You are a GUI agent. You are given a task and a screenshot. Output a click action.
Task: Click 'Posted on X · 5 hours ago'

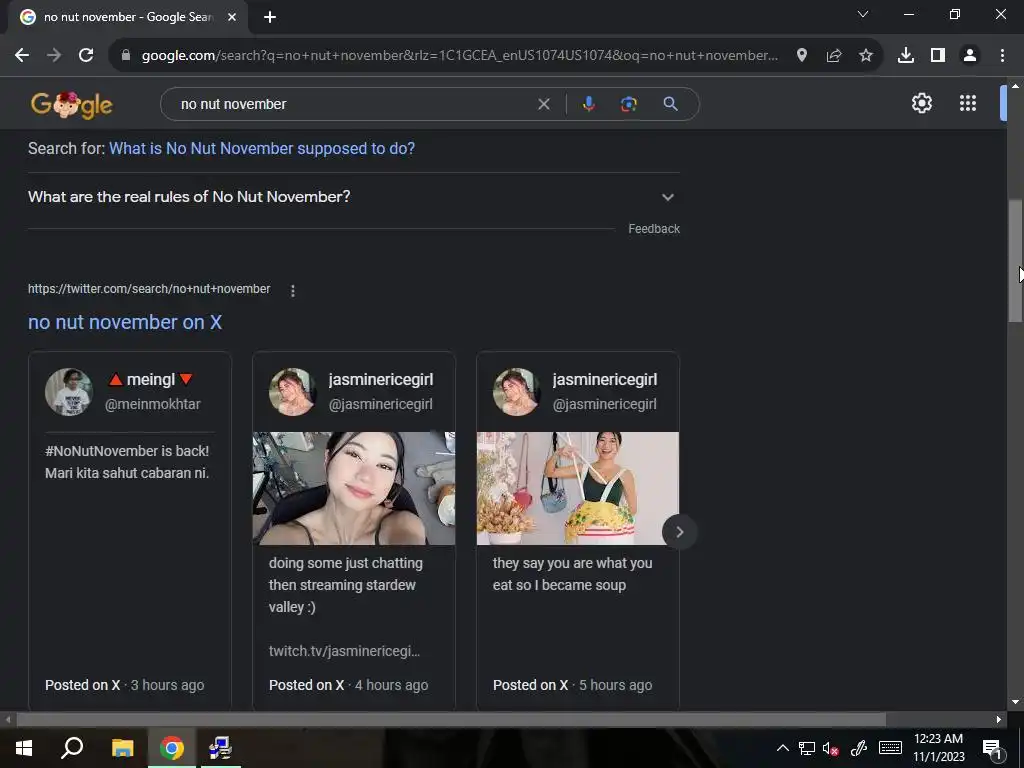573,685
